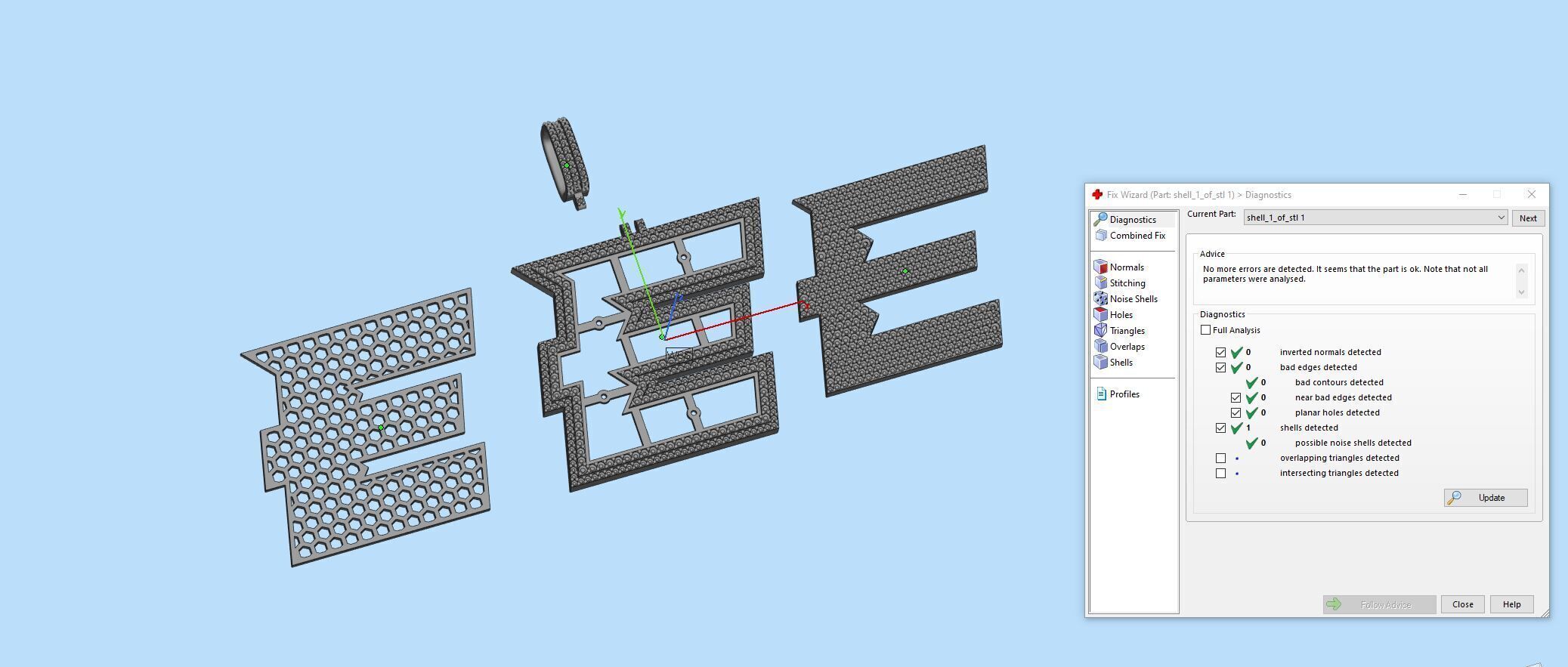Click the Update diagnostics button
The height and width of the screenshot is (667, 1568).
1486,498
